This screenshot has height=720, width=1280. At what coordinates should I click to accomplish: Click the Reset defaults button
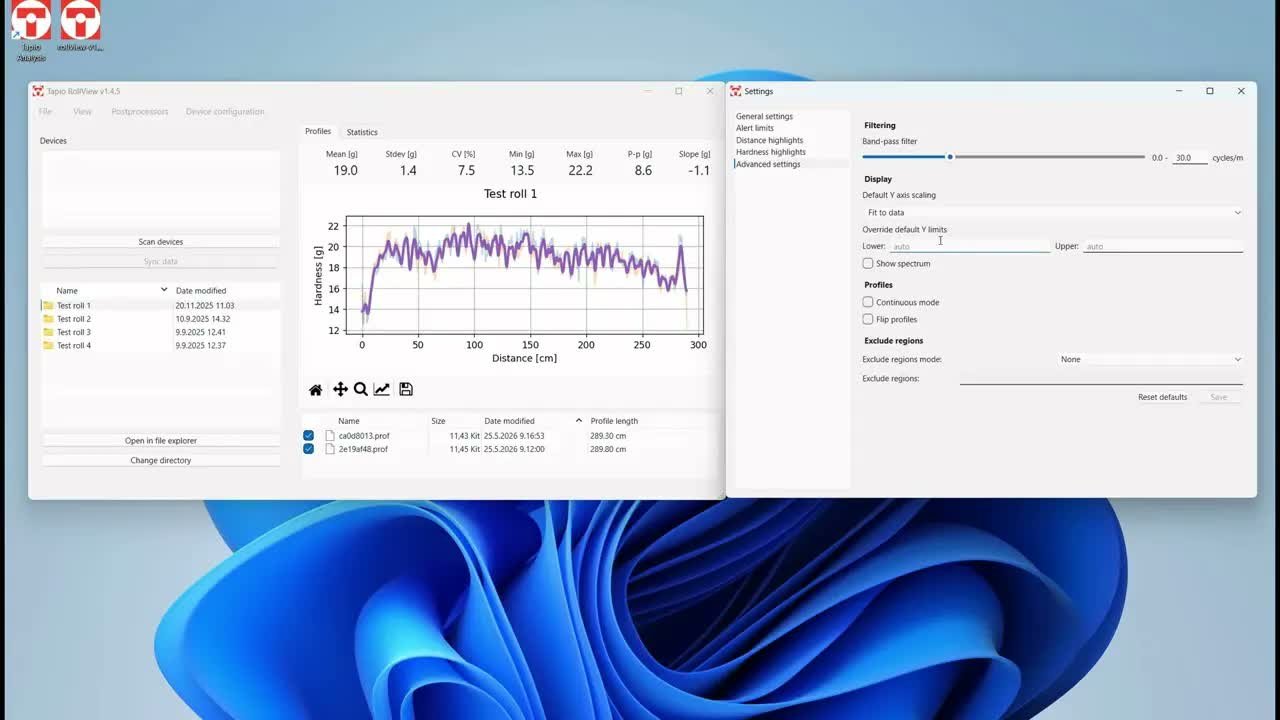[1162, 397]
